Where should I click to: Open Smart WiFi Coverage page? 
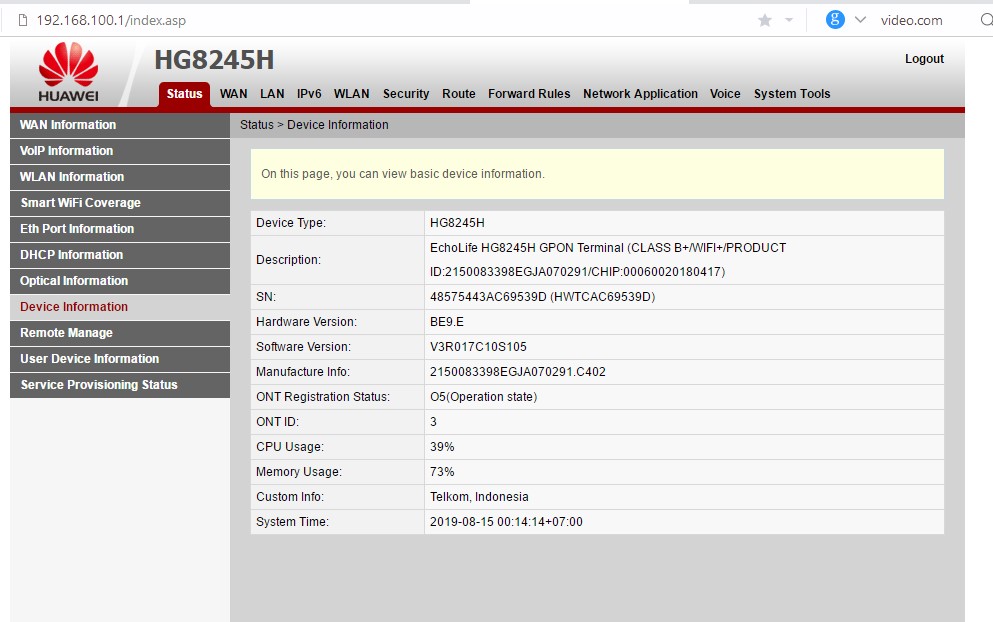(x=120, y=203)
